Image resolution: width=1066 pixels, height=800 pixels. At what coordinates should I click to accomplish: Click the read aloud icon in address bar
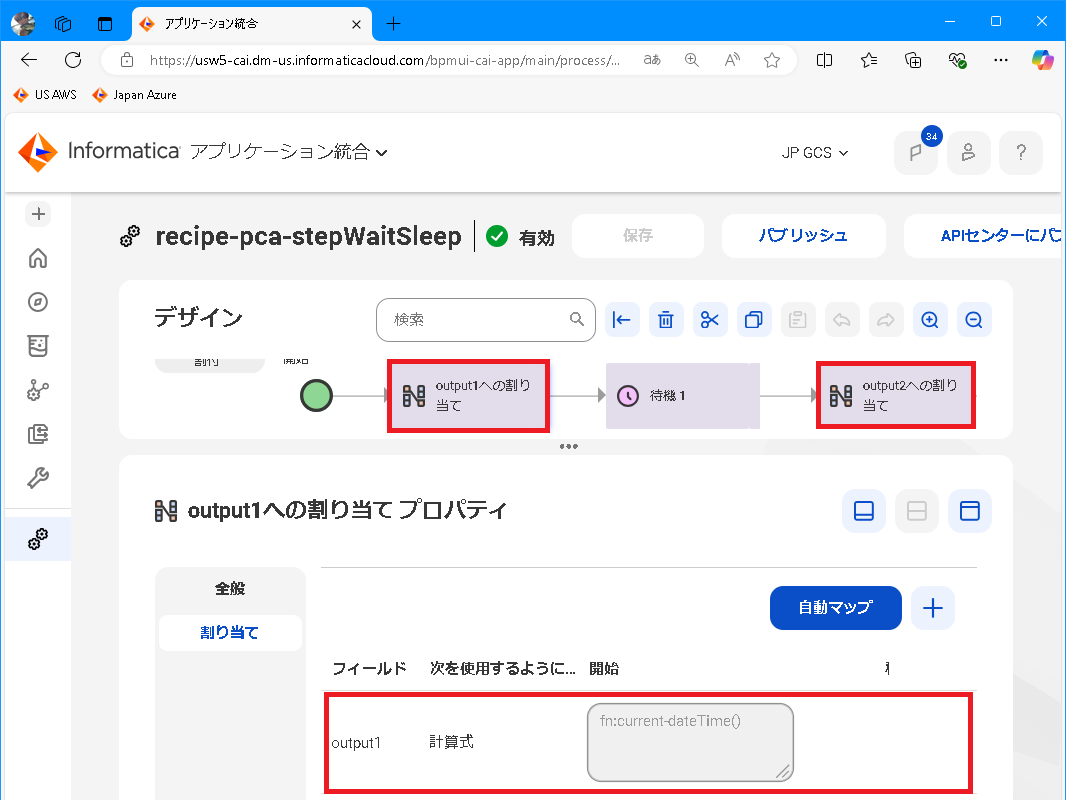(x=732, y=60)
